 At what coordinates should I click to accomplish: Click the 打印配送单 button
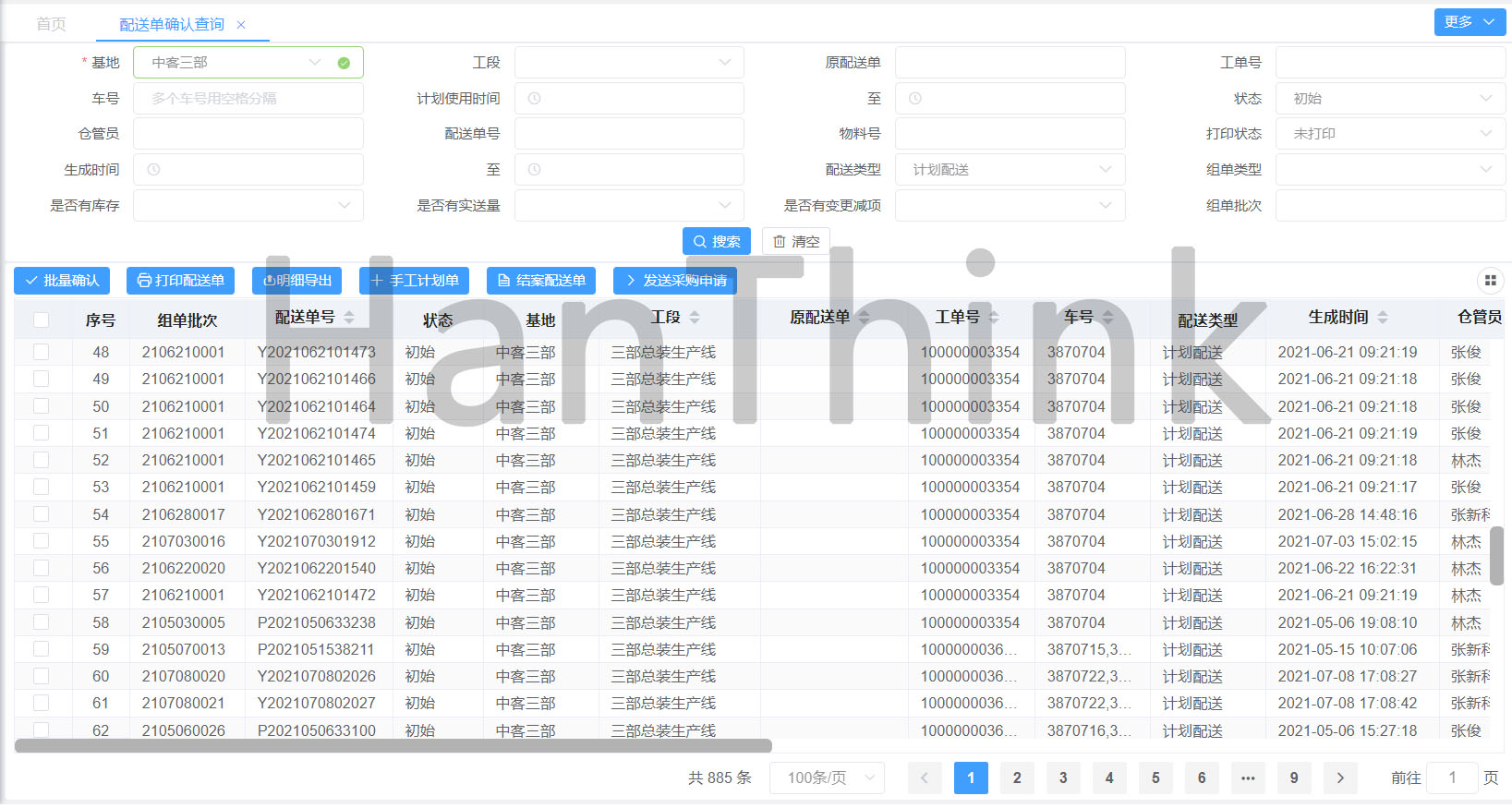[180, 281]
